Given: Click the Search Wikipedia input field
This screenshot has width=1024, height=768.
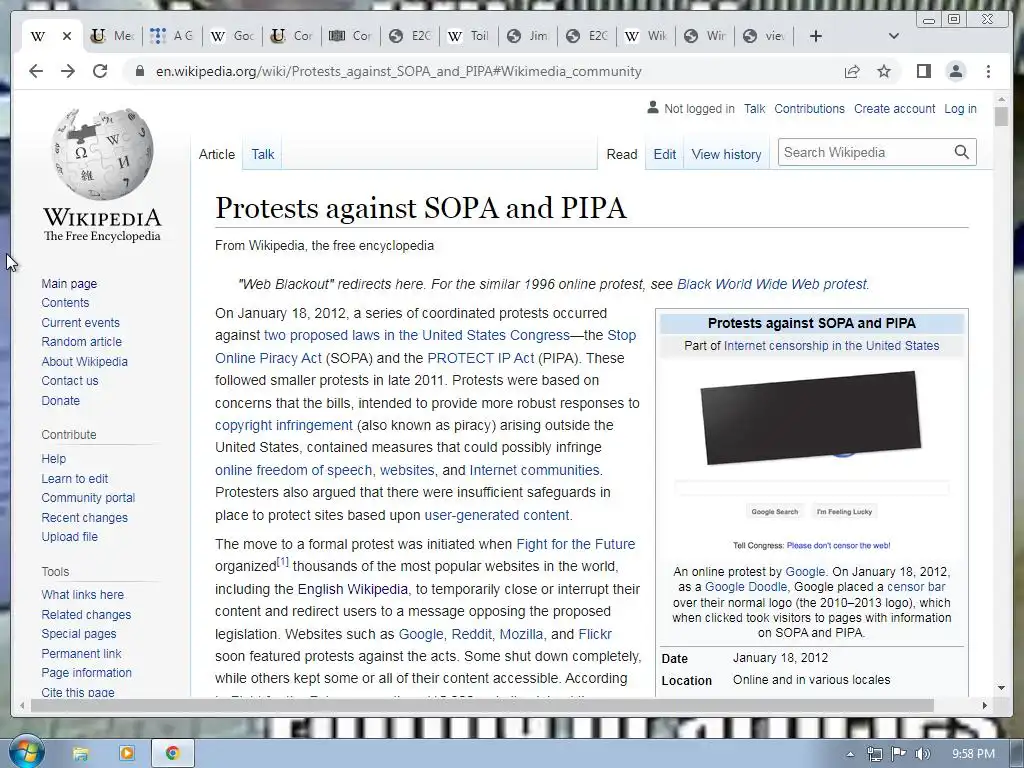Looking at the screenshot, I should 865,152.
